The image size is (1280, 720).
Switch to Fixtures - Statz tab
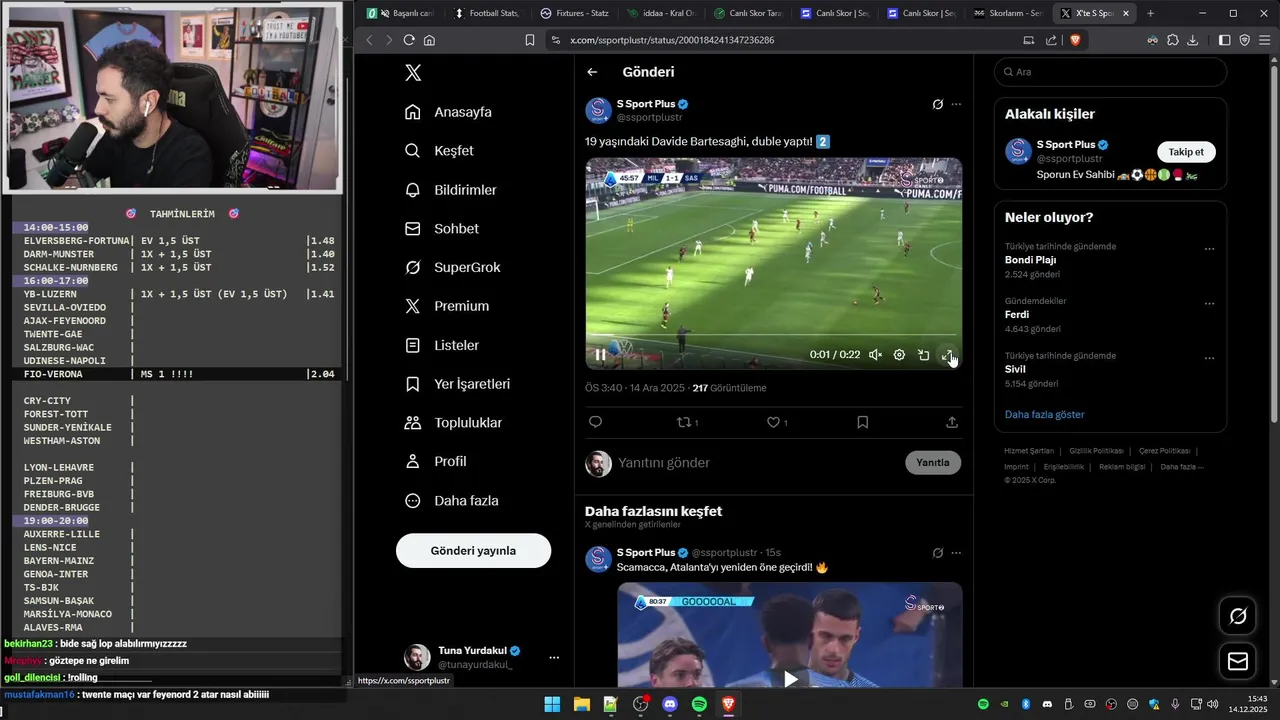(x=573, y=13)
